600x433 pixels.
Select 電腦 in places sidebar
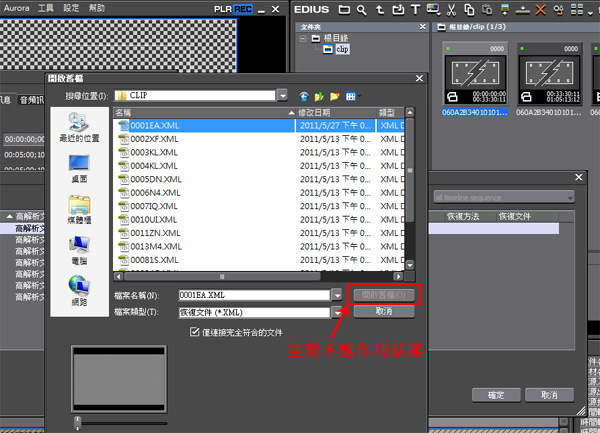pos(79,251)
